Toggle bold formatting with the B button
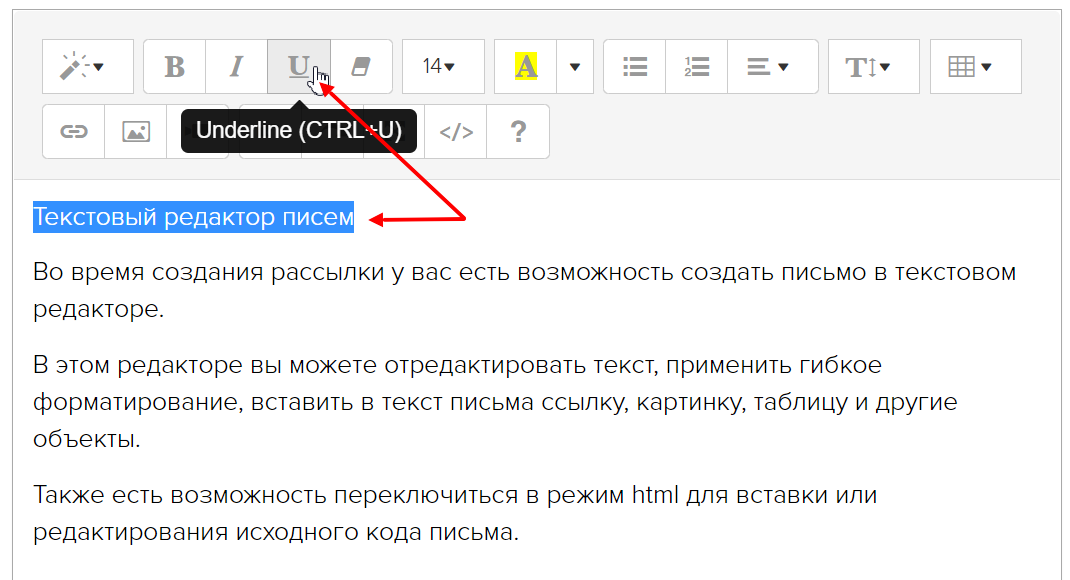Viewport: 1070px width, 580px height. 175,67
